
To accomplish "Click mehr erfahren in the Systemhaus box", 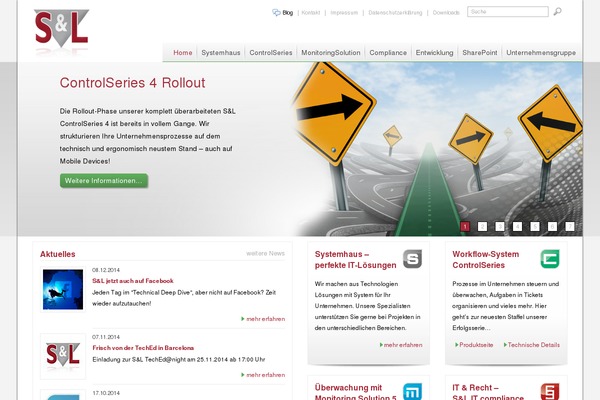I will [x=401, y=345].
